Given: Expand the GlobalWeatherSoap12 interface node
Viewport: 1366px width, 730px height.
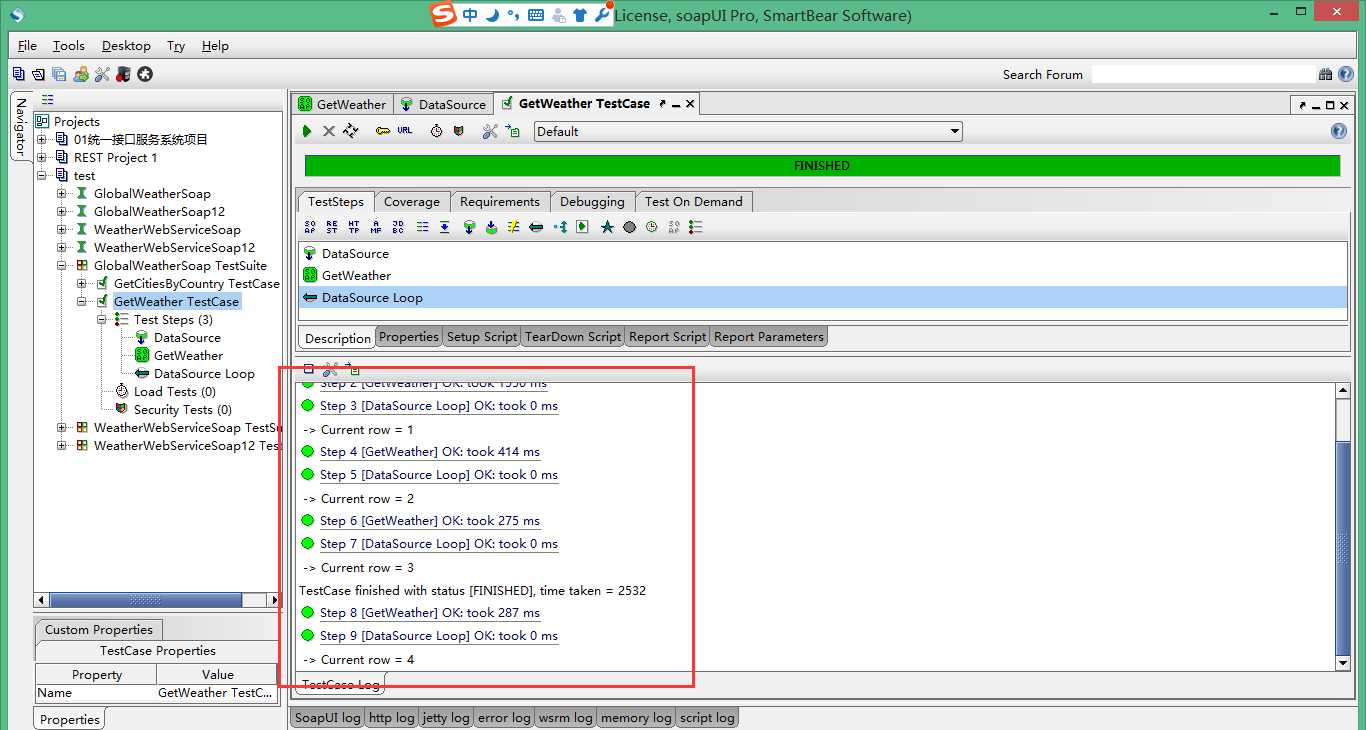Looking at the screenshot, I should tap(62, 212).
